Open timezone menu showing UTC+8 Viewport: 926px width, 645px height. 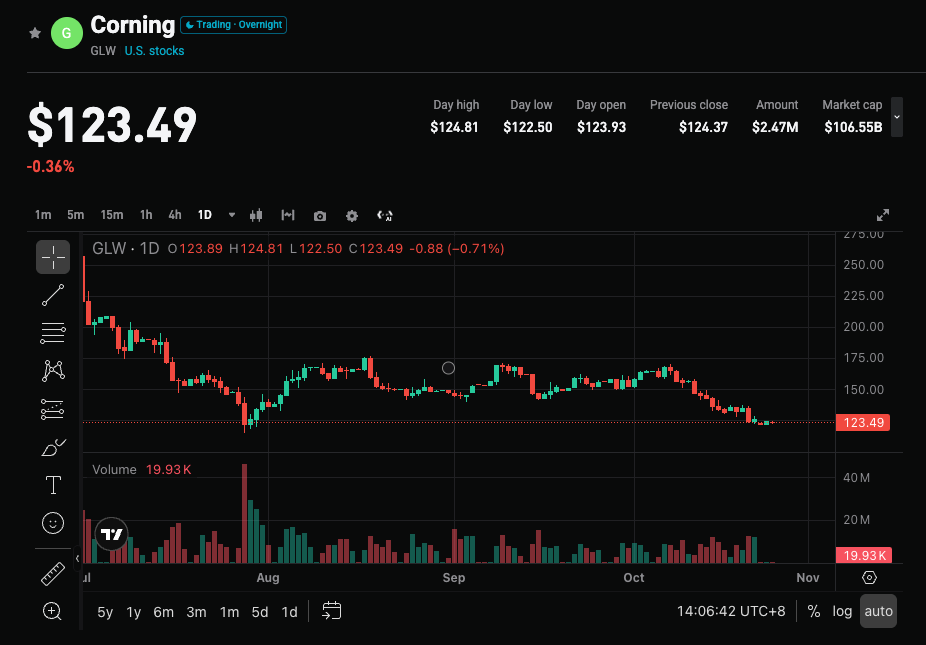tap(731, 611)
